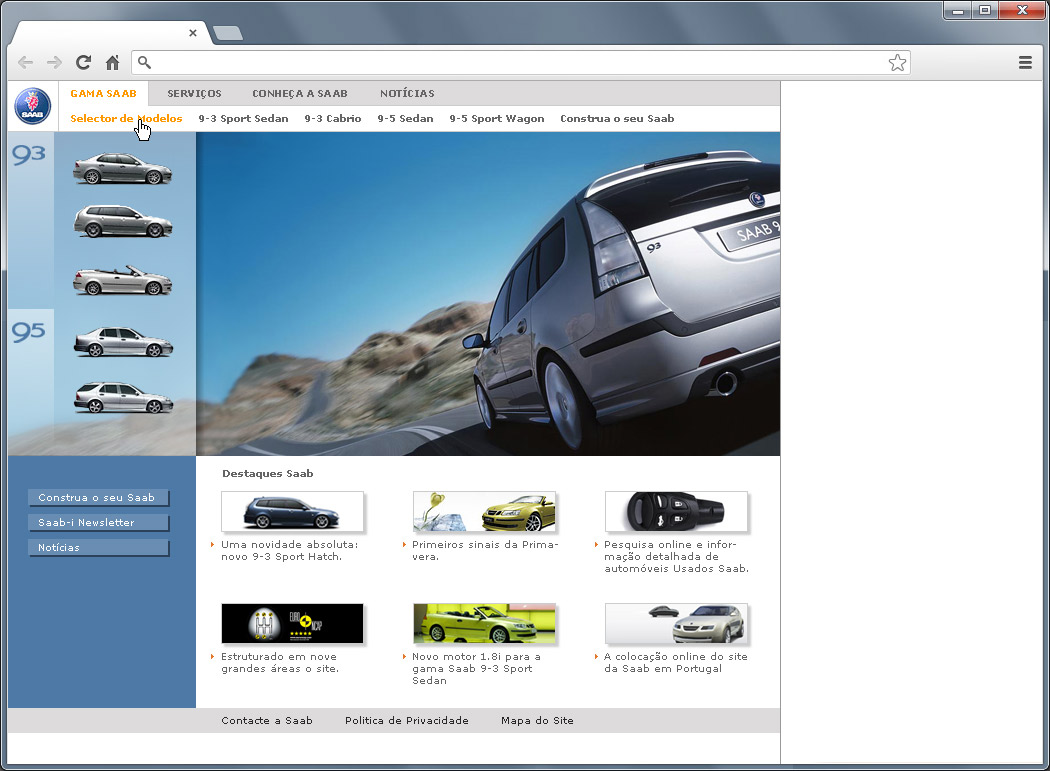Click the search magnifier in the address bar
This screenshot has width=1050, height=771.
[x=144, y=62]
